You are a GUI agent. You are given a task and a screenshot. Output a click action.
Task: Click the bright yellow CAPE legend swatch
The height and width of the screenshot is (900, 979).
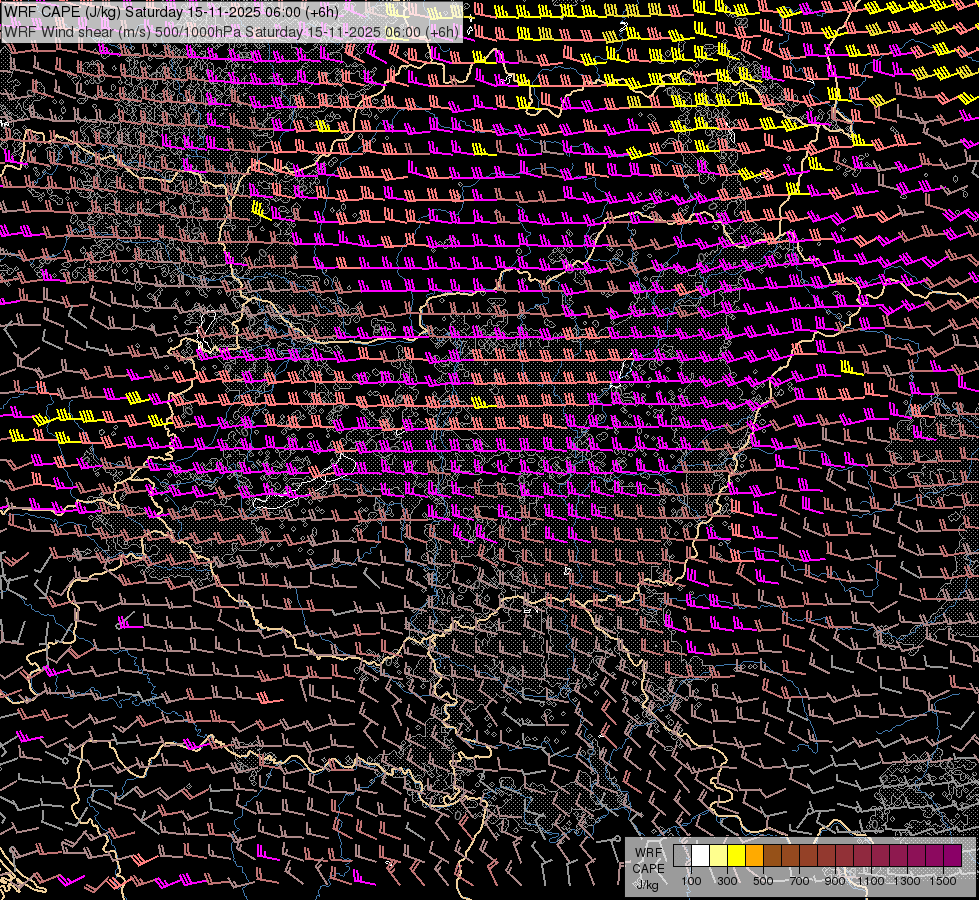(x=737, y=856)
